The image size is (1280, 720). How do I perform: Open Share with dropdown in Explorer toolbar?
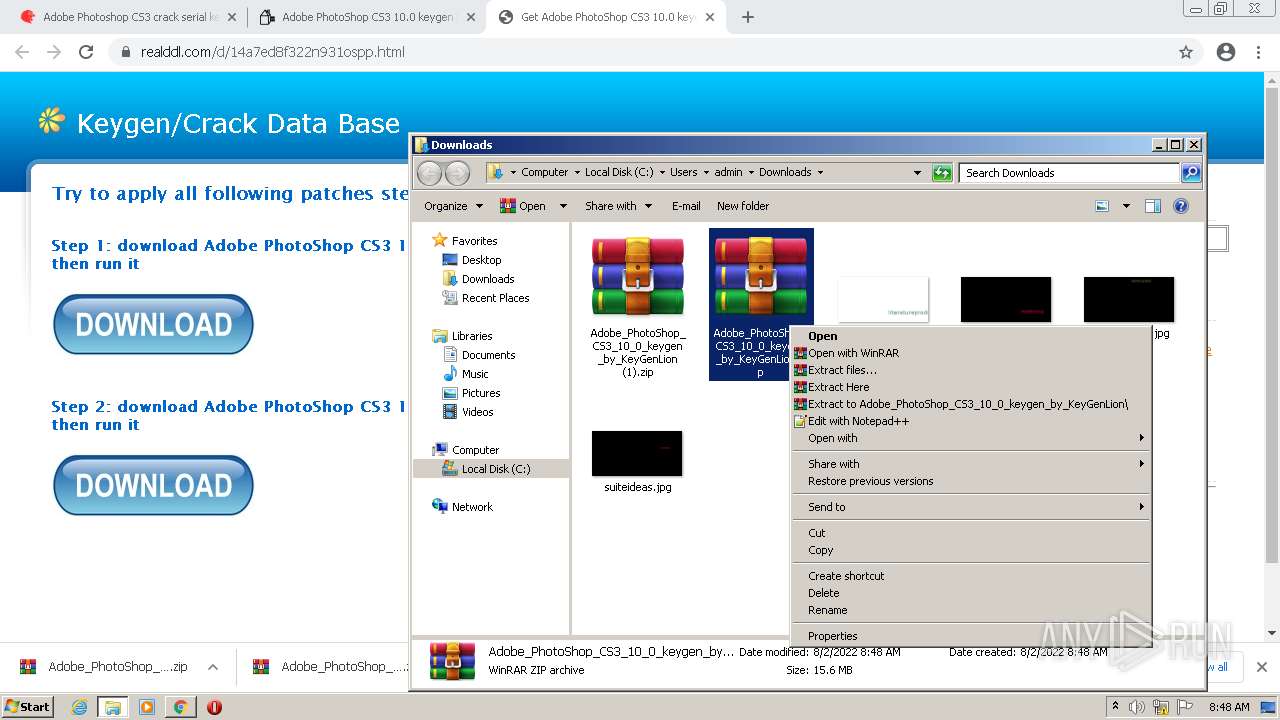click(x=618, y=206)
